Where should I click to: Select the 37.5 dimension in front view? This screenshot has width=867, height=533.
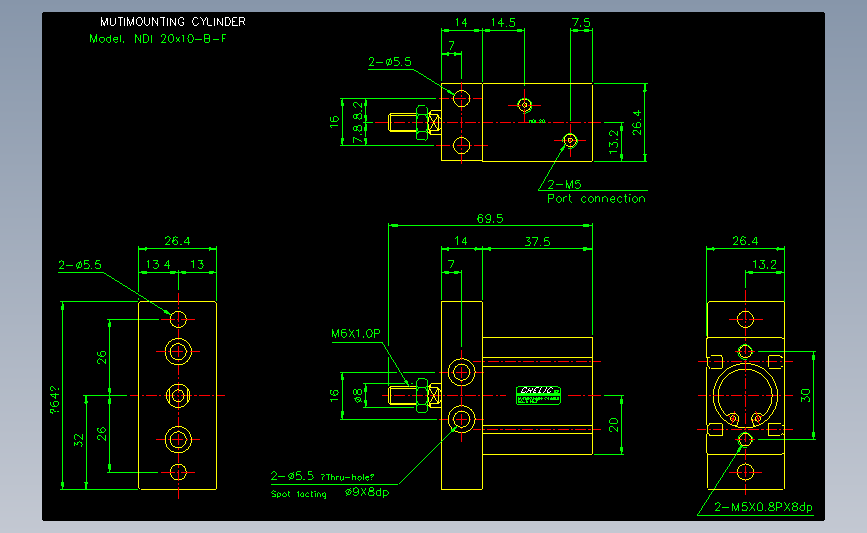(537, 242)
